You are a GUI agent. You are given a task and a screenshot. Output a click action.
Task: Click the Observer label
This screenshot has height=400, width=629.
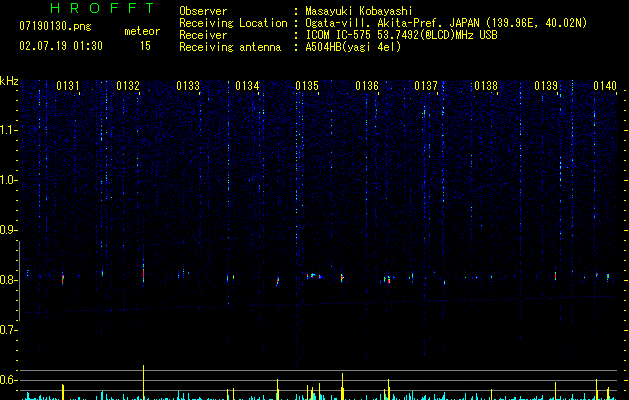pyautogui.click(x=203, y=11)
